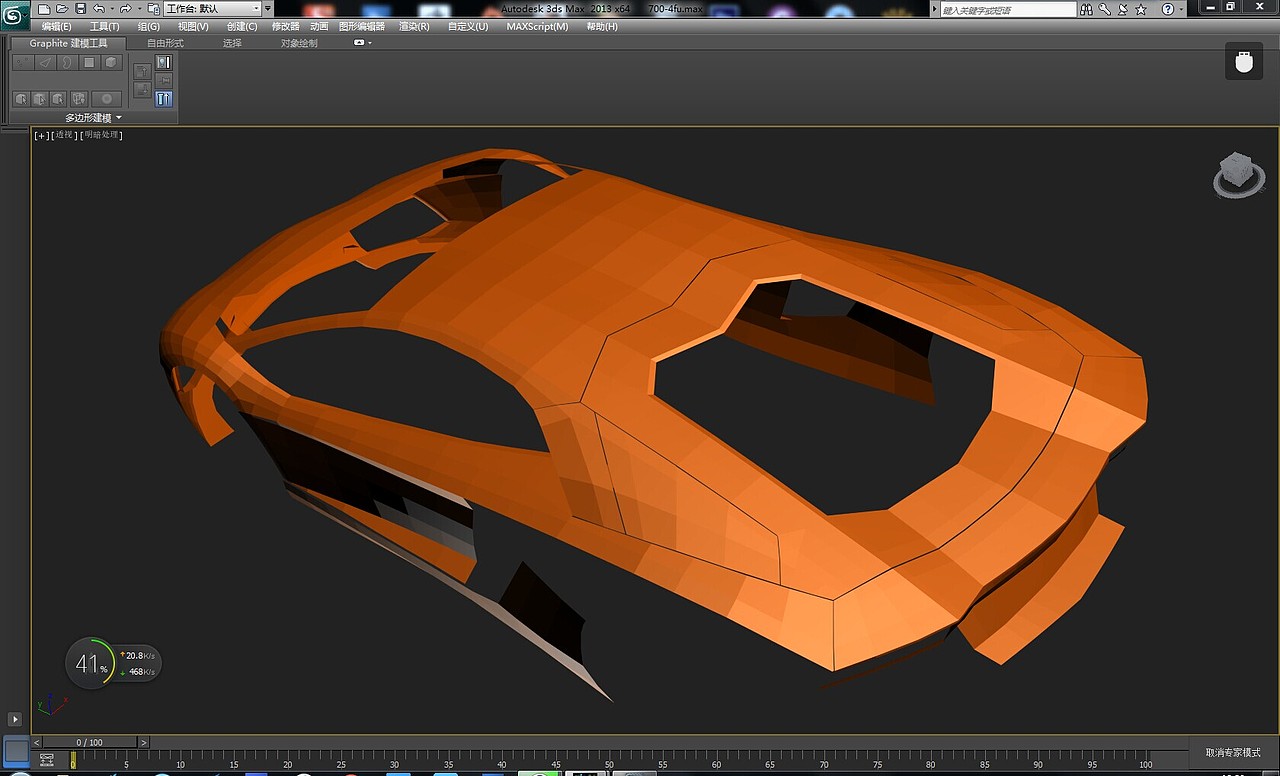Click the time slider next-frame arrow
Image resolution: width=1280 pixels, height=776 pixels.
point(145,742)
